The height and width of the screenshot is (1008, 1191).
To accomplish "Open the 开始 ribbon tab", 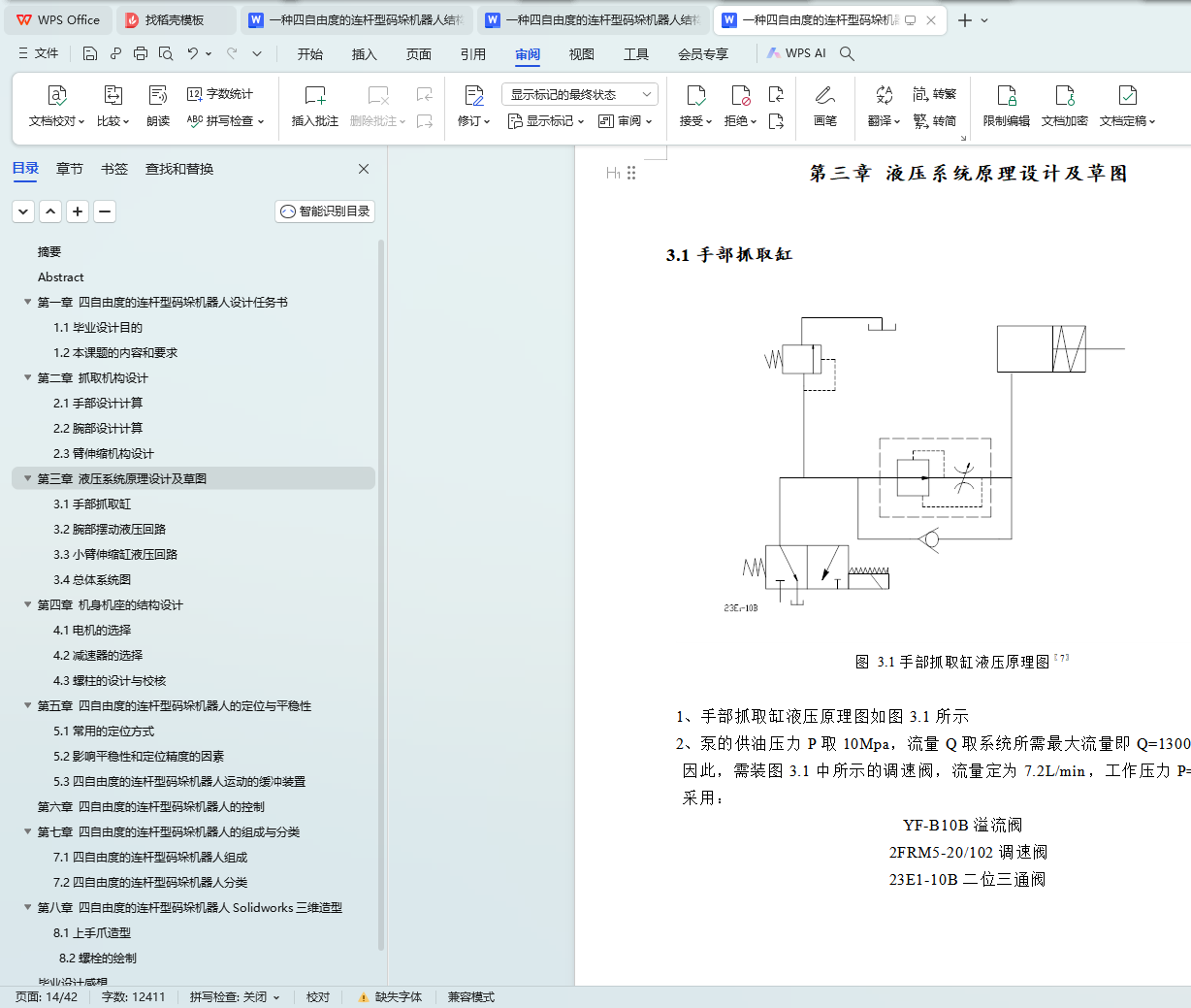I will [310, 53].
